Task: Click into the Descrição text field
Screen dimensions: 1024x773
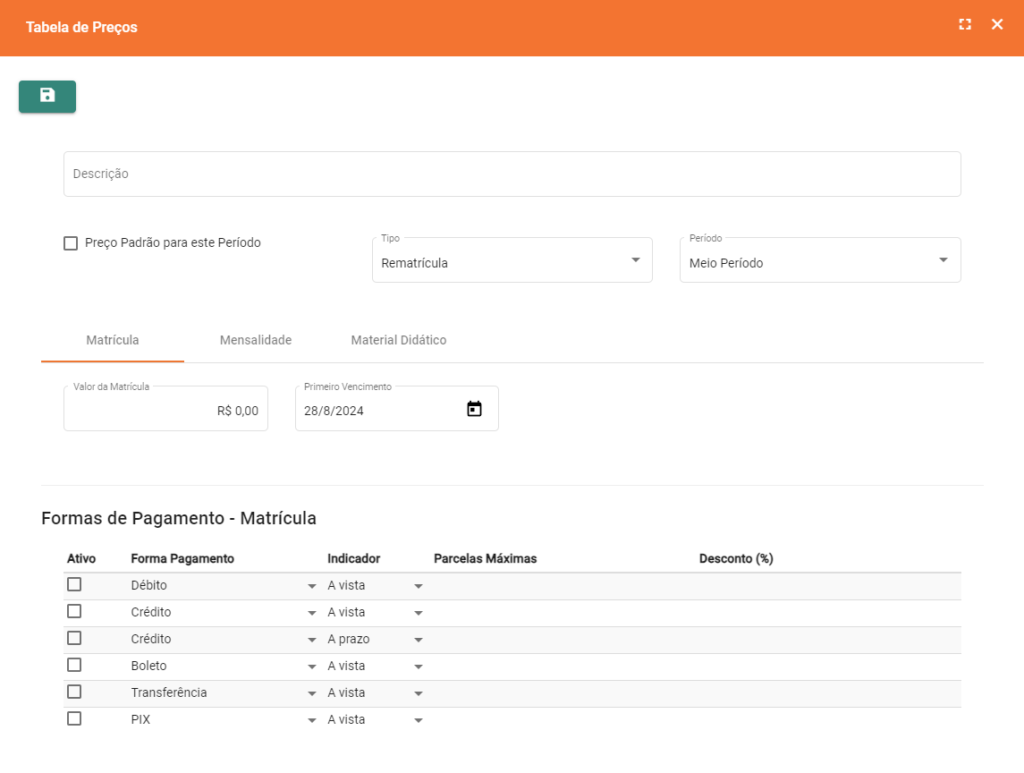Action: [x=511, y=174]
